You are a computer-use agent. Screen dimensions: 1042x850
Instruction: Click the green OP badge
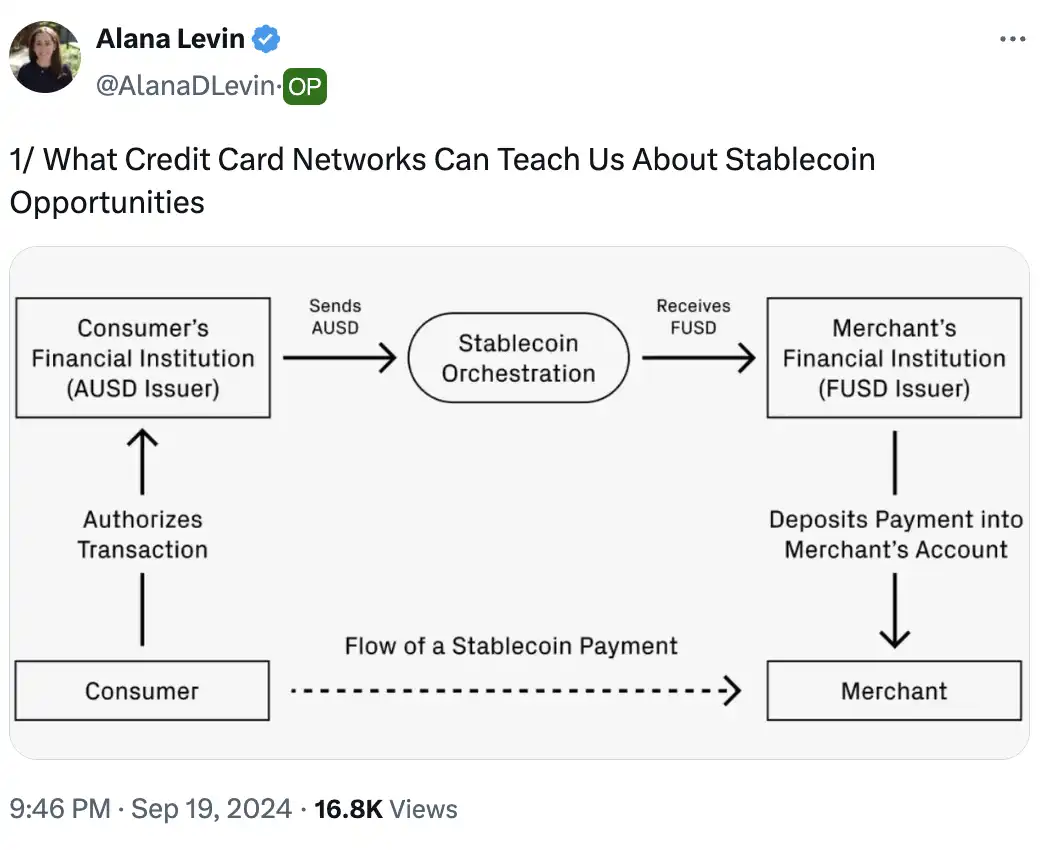305,87
